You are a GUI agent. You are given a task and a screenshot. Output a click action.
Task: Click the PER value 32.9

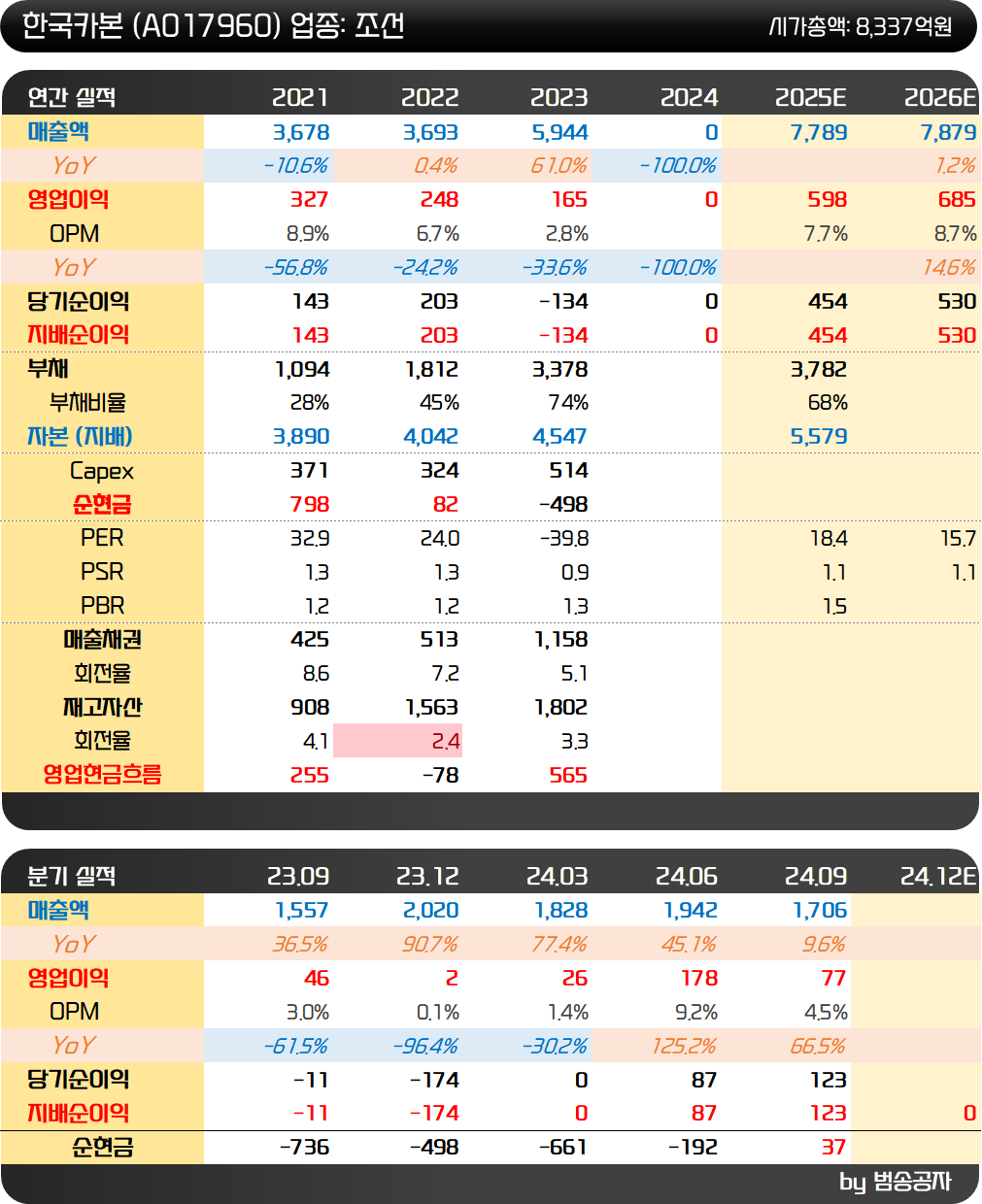point(309,538)
